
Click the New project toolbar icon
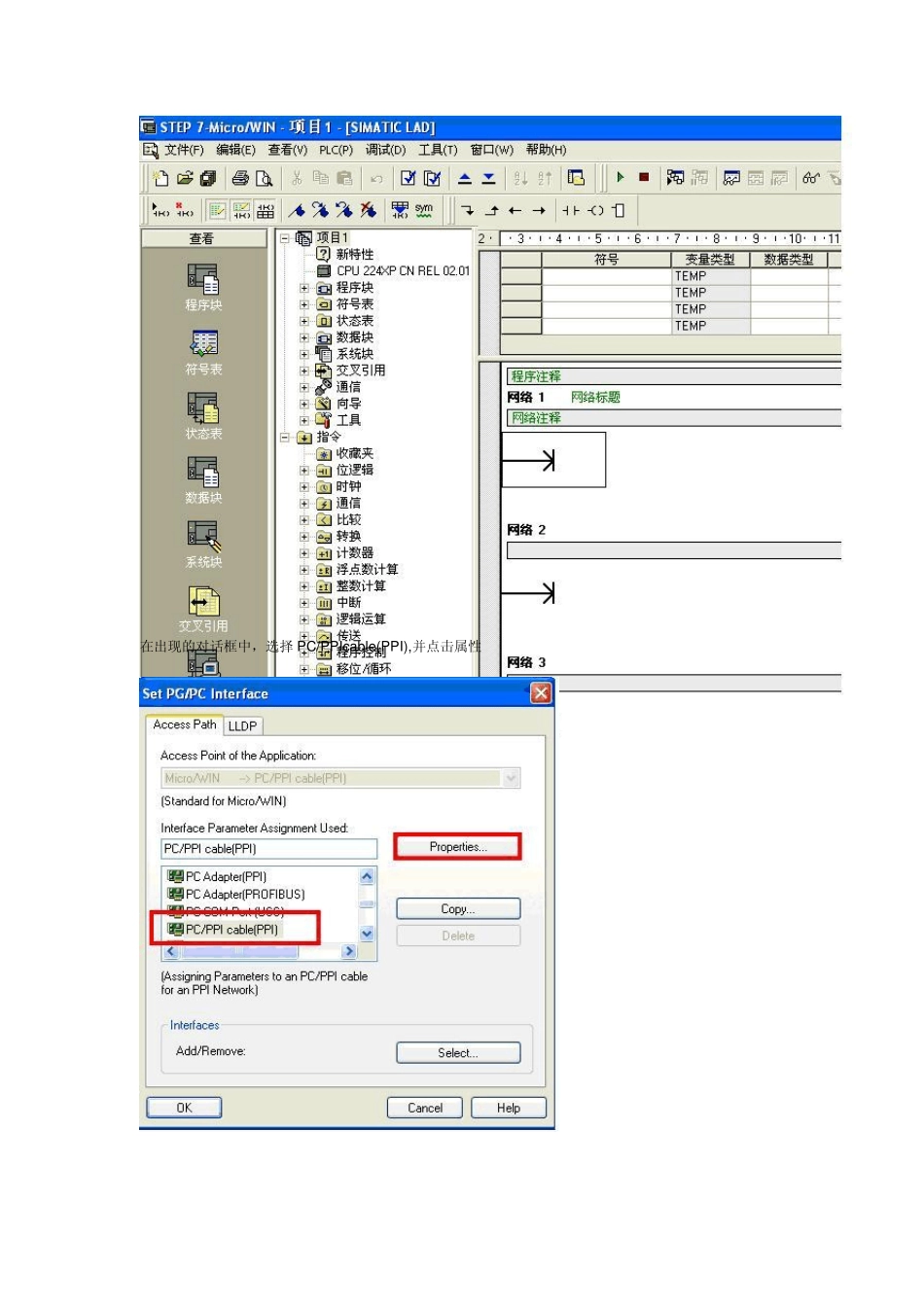pyautogui.click(x=160, y=178)
